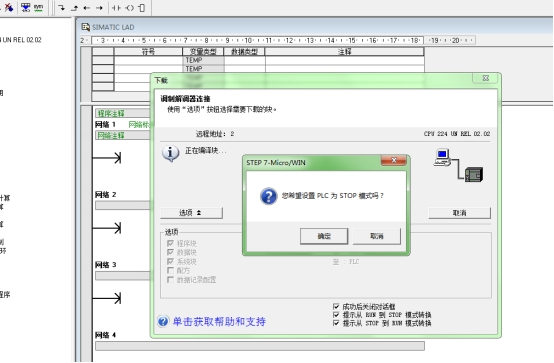Select the second TEMP variable cell
The image size is (554, 363).
point(203,69)
